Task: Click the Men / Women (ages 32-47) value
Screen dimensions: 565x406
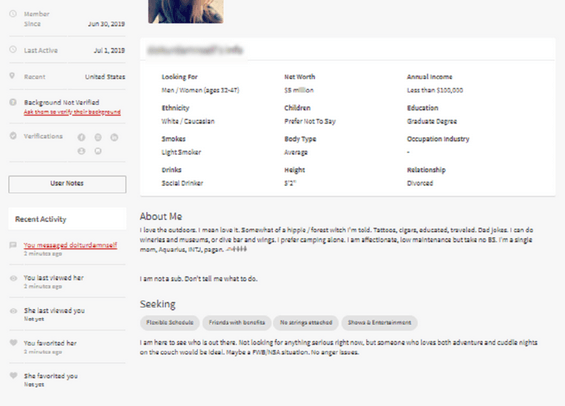Action: pyautogui.click(x=200, y=90)
